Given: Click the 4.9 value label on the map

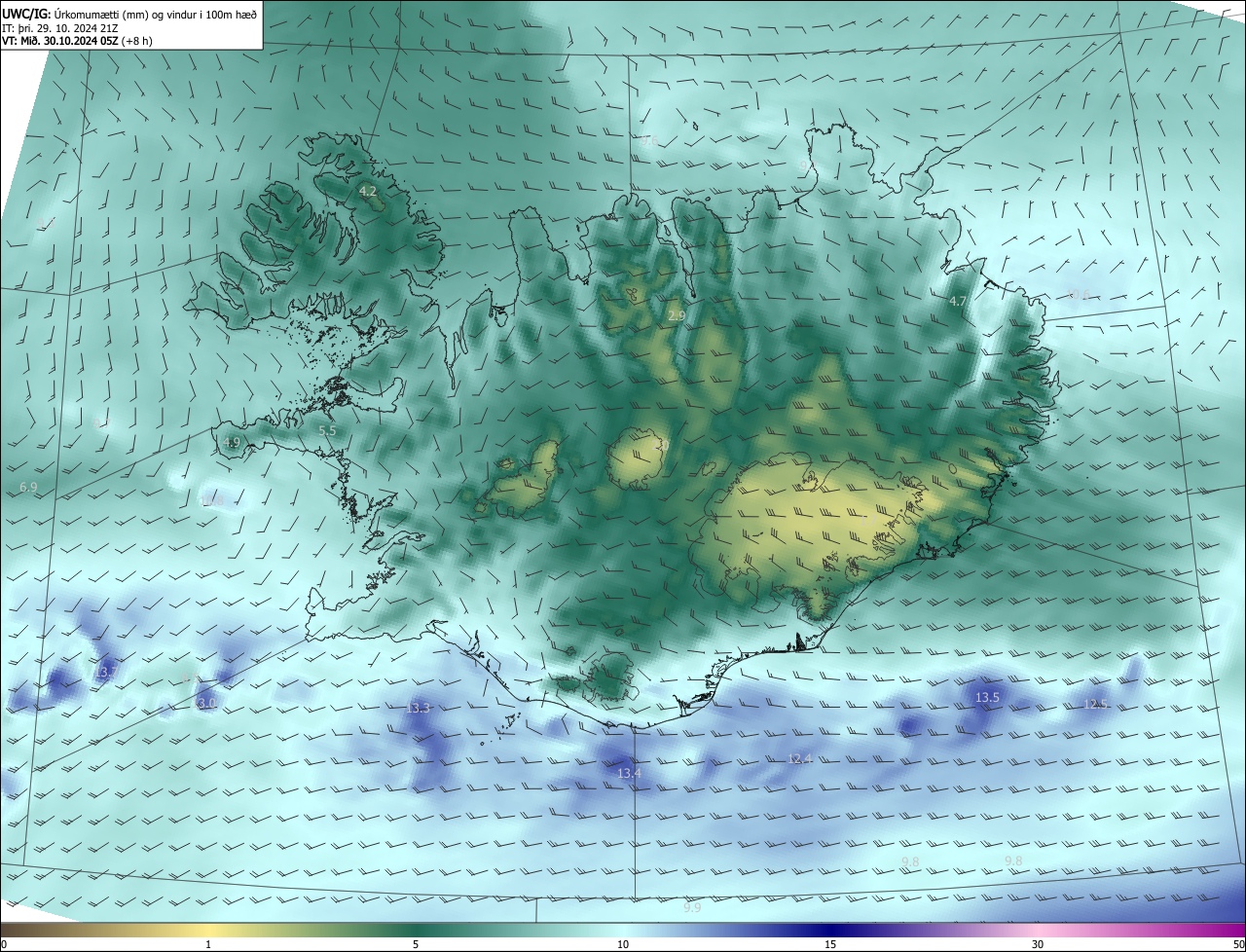Looking at the screenshot, I should click(231, 442).
